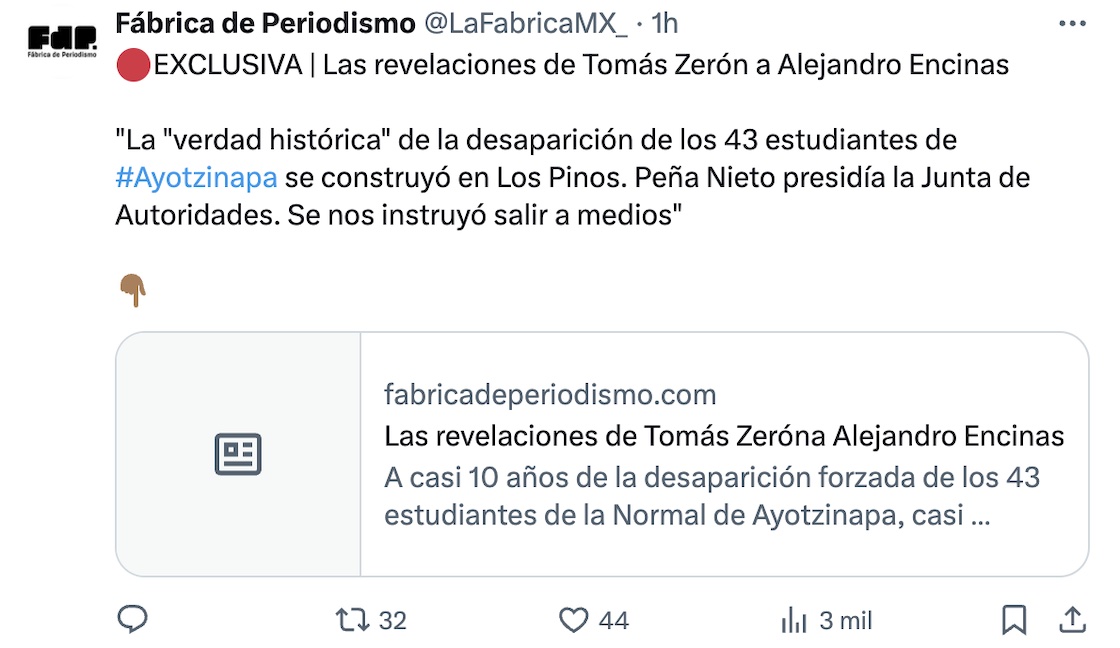Click the newspaper placeholder icon in link card
The image size is (1120, 648).
tap(238, 454)
